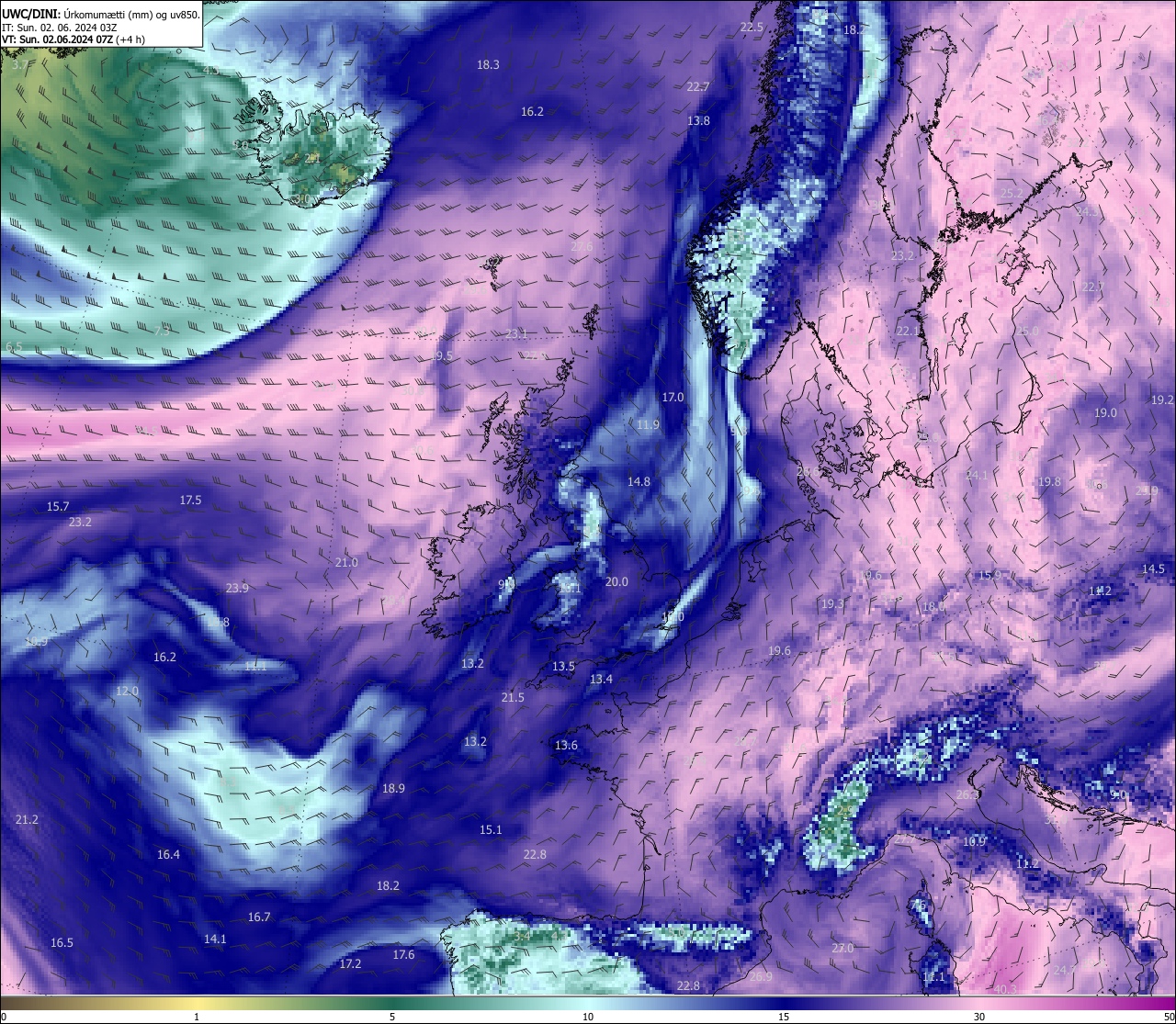Click the 13.8 value label

698,120
